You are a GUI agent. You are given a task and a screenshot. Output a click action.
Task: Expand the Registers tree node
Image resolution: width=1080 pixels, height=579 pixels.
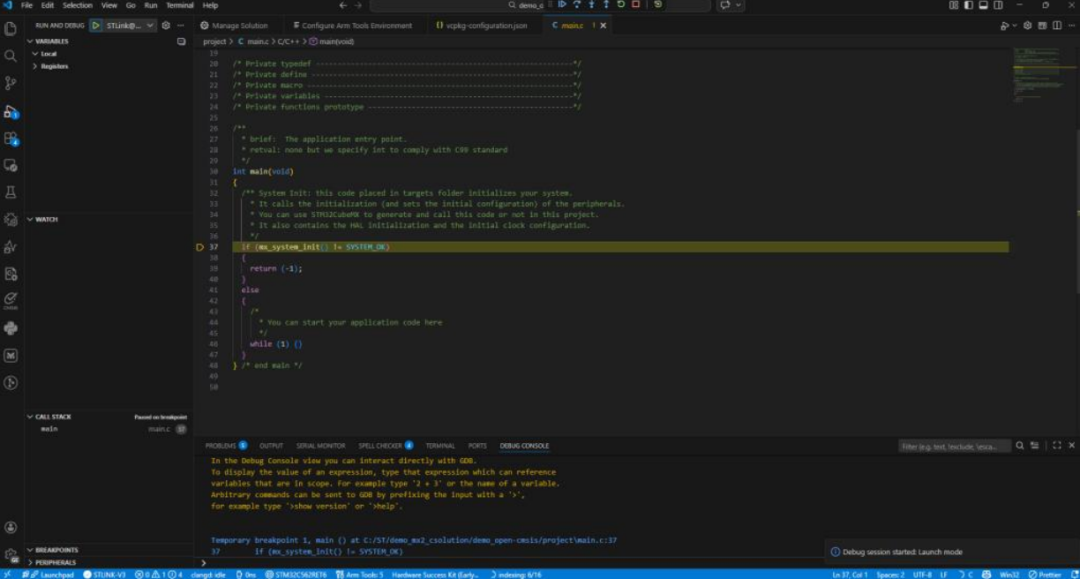[50, 66]
